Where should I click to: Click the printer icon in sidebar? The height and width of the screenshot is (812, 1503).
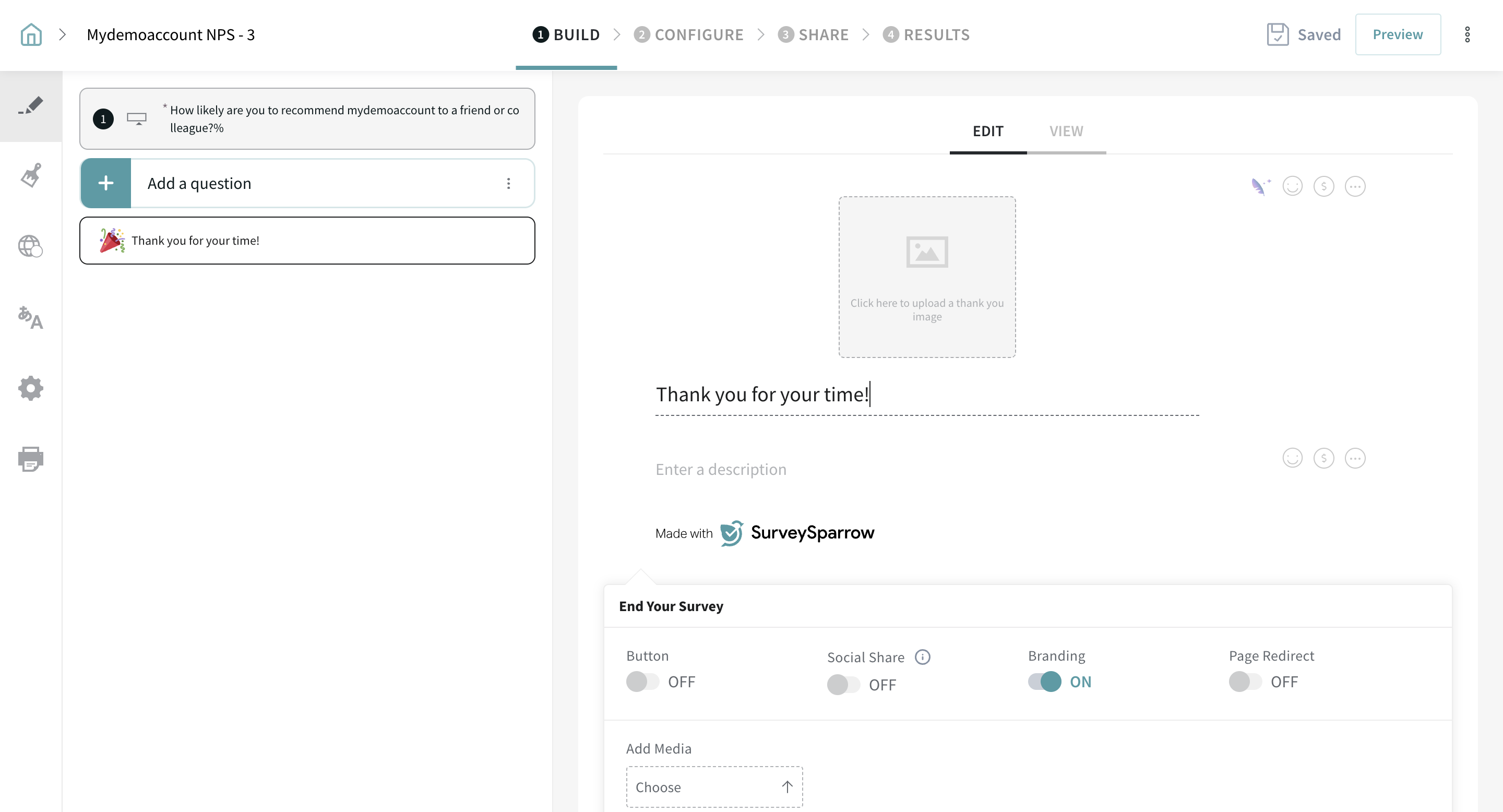point(30,459)
